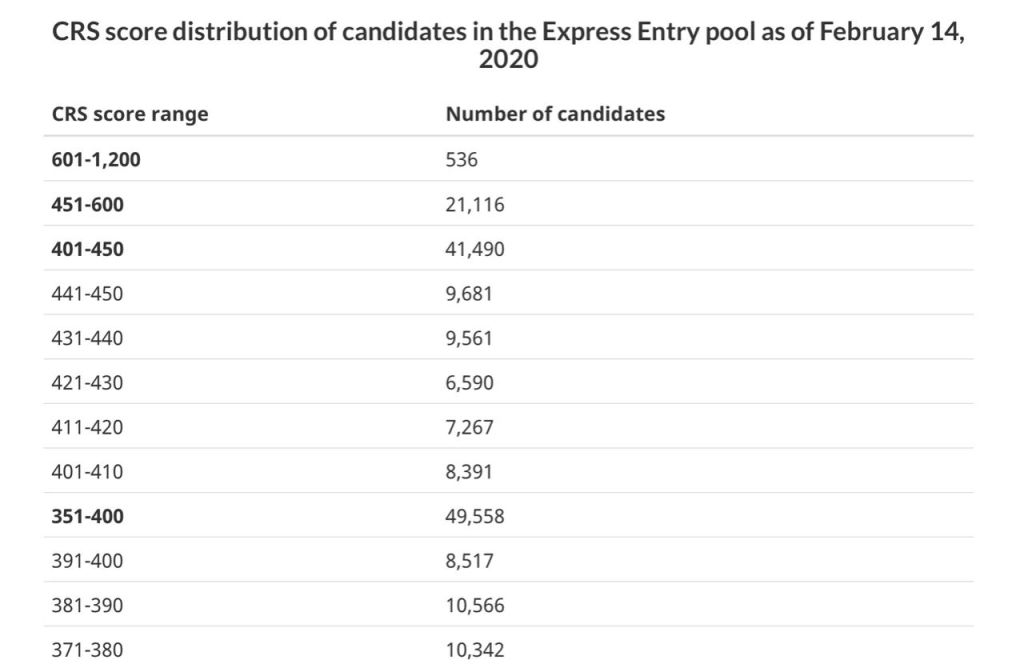Select the 441-450 score range cell
This screenshot has width=1024, height=668.
87,294
